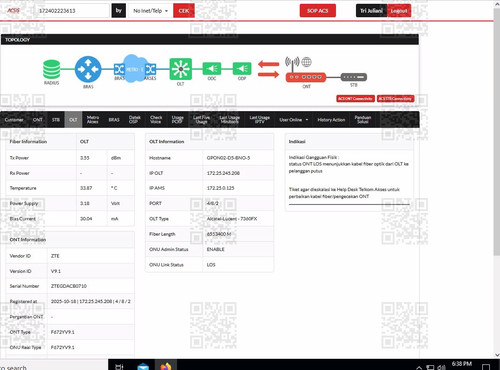Open the Datek OSP tab
Image resolution: width=500 pixels, height=370 pixels.
click(x=135, y=120)
